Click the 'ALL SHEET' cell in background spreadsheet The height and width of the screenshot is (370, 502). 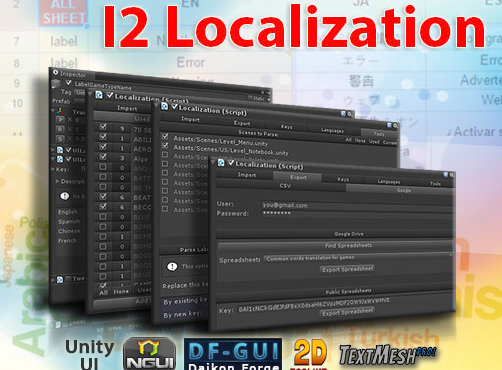pyautogui.click(x=63, y=12)
